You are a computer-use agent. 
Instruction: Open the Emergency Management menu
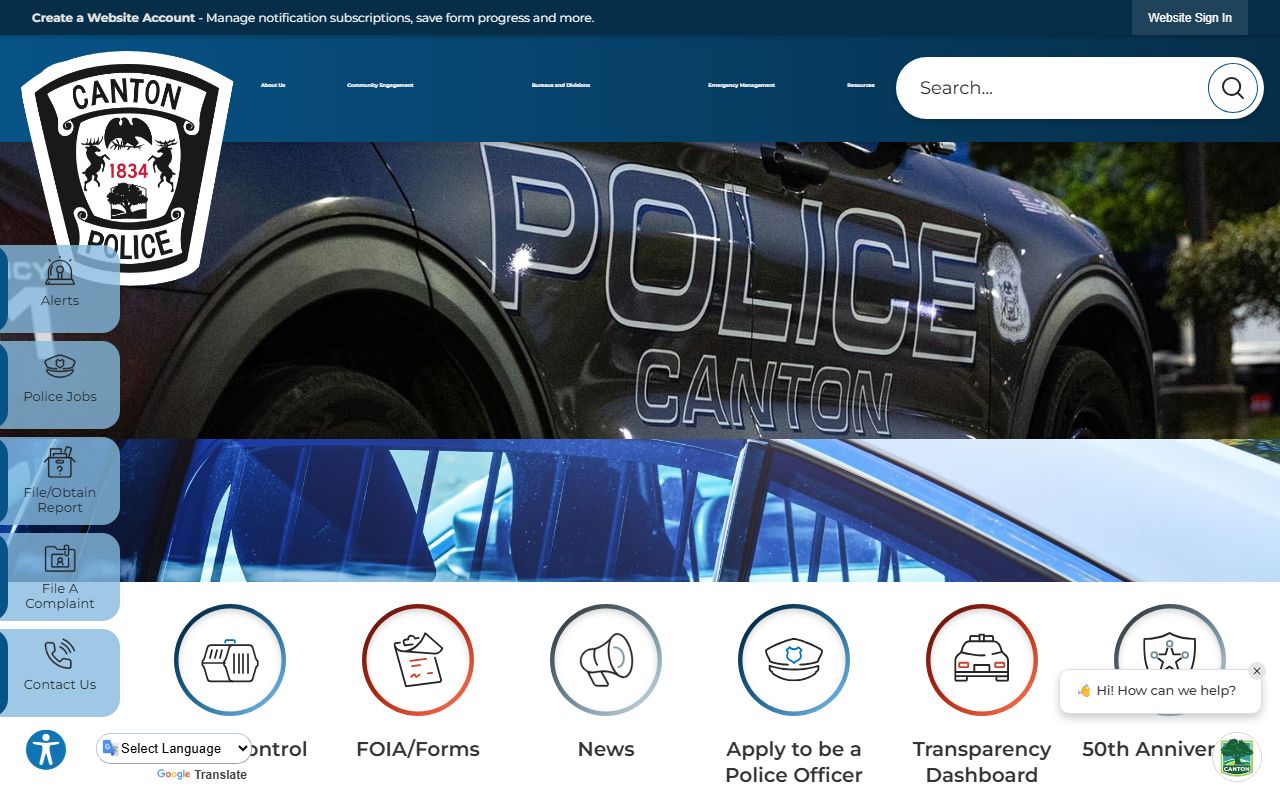[741, 85]
